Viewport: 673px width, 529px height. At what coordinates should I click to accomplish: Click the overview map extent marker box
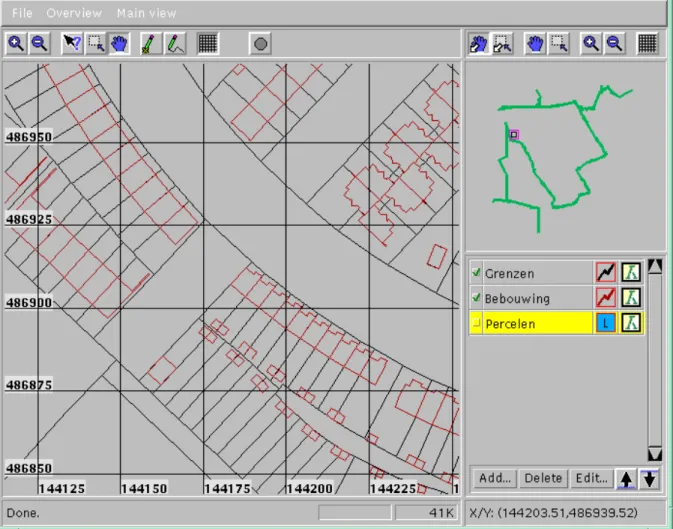(x=514, y=135)
